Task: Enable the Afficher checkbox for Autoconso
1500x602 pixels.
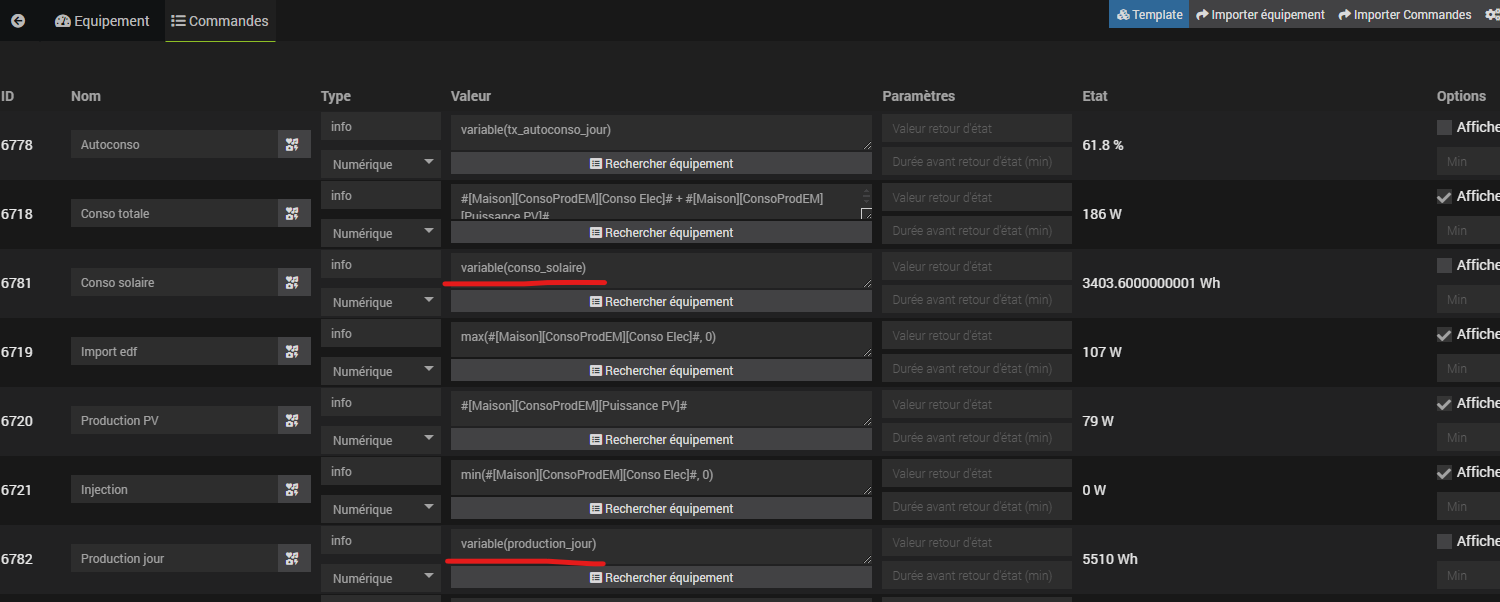Action: 1444,127
